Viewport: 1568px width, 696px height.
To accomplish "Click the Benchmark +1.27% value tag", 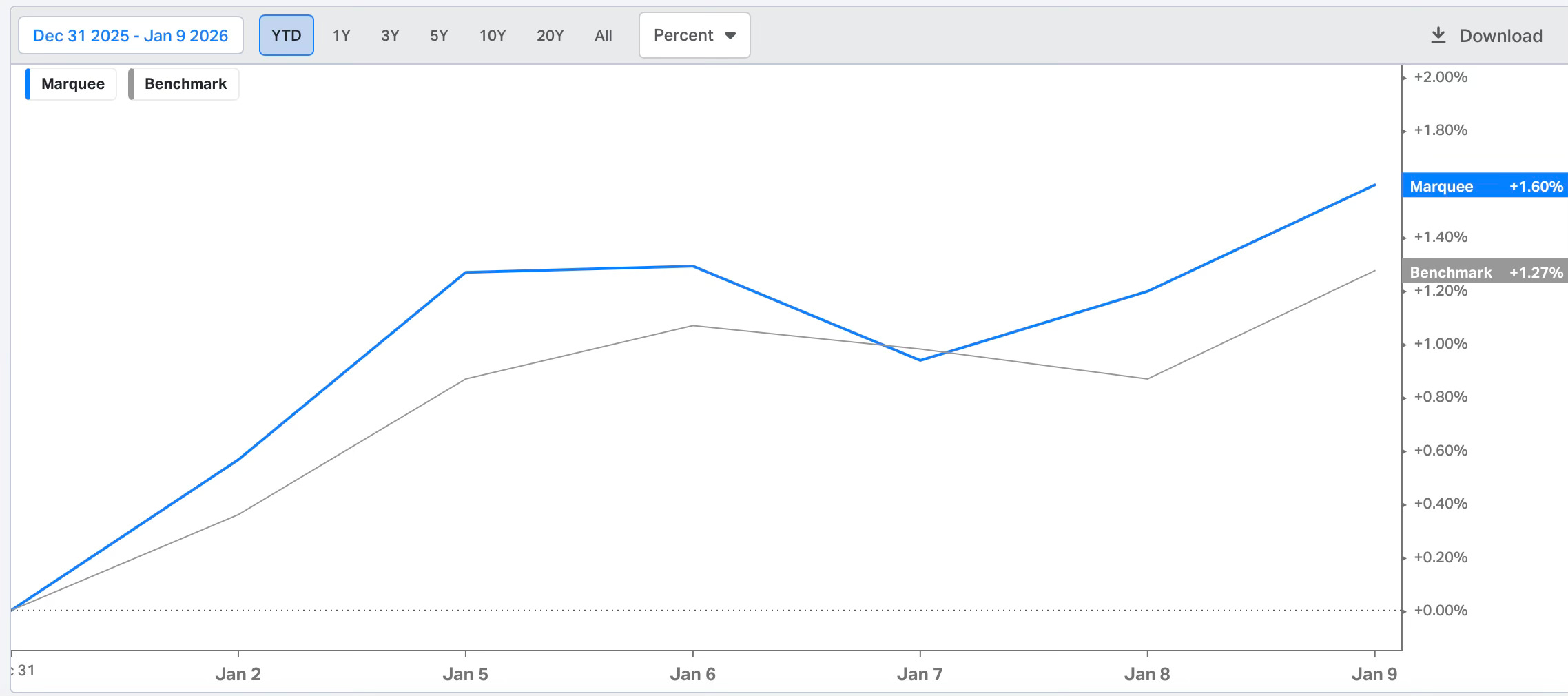I will tap(1485, 272).
